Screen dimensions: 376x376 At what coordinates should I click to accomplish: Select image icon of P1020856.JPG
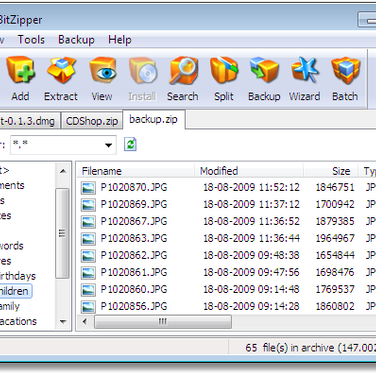(88, 307)
